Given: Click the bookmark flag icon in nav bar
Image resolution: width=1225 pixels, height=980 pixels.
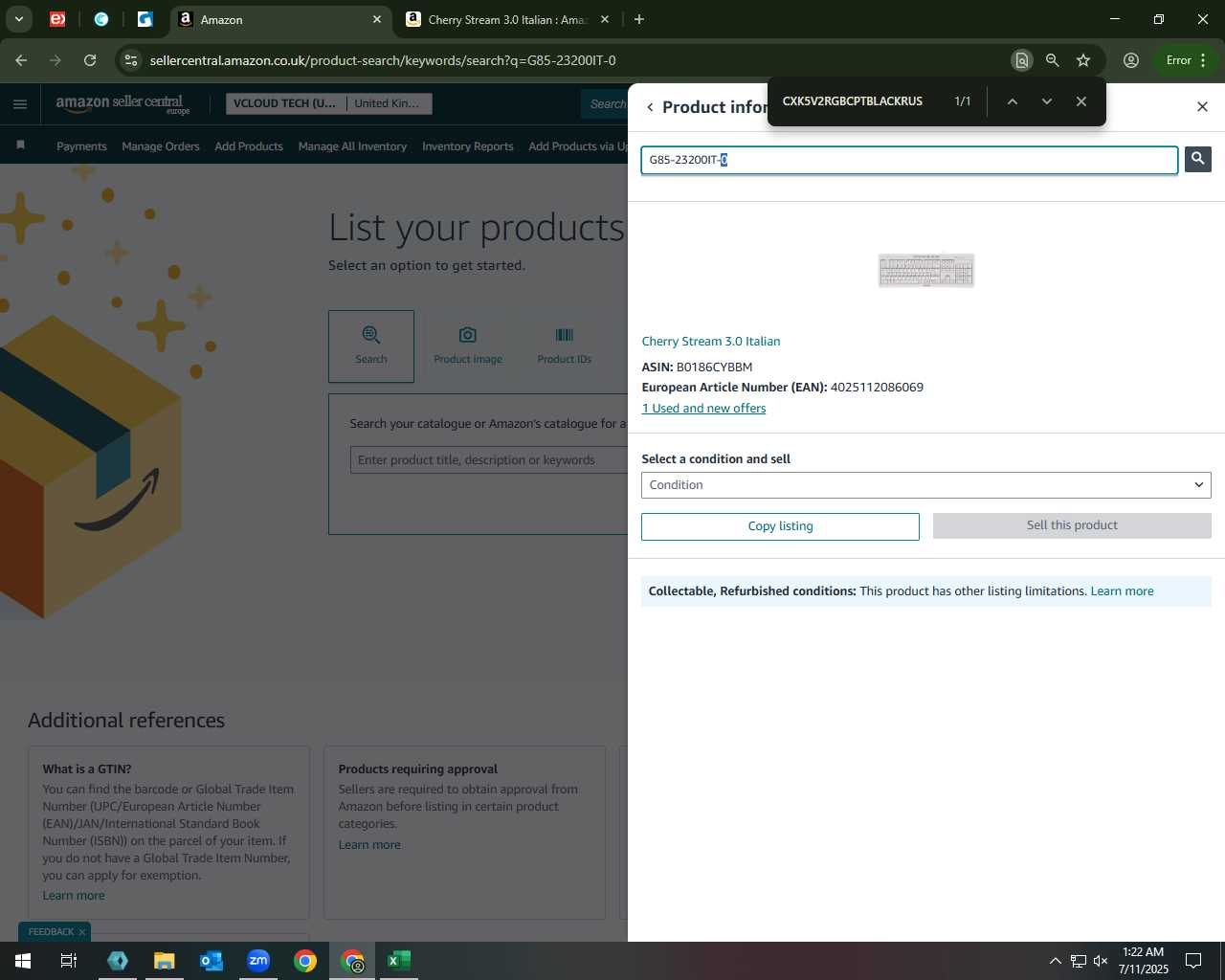Looking at the screenshot, I should tap(20, 145).
